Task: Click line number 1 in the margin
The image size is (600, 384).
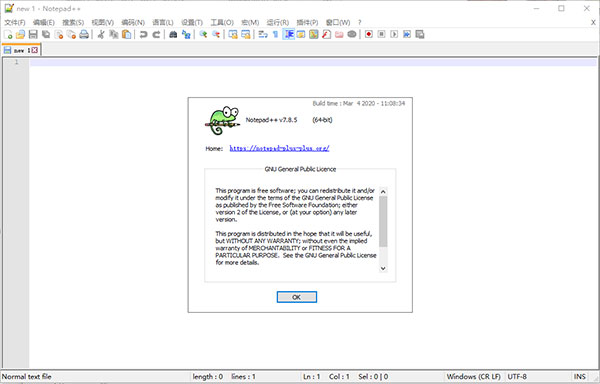Action: point(16,62)
